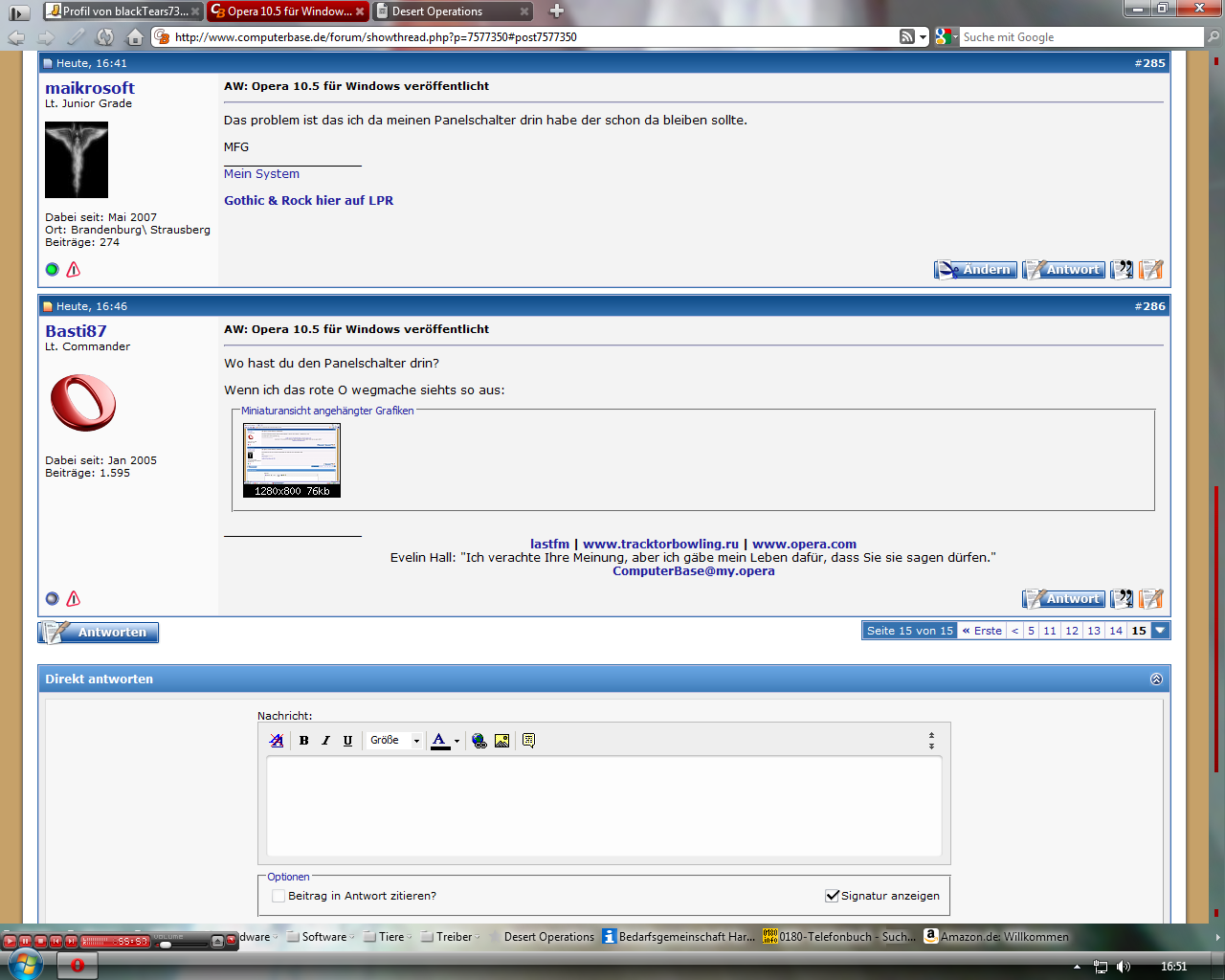Jump to '« Erste' page
This screenshot has width=1225, height=980.
click(982, 631)
